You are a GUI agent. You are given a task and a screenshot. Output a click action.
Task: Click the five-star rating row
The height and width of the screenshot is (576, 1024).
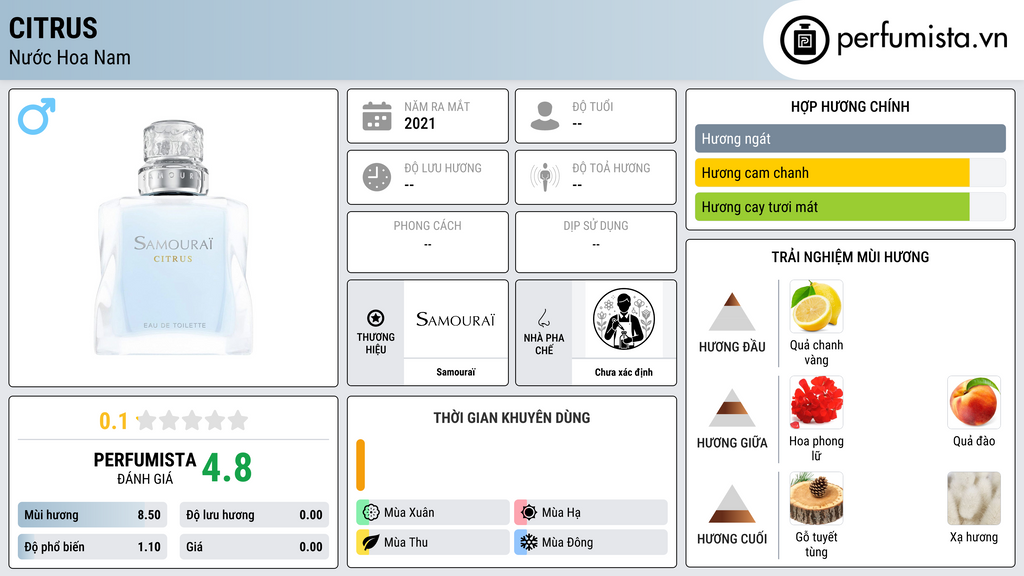point(193,420)
